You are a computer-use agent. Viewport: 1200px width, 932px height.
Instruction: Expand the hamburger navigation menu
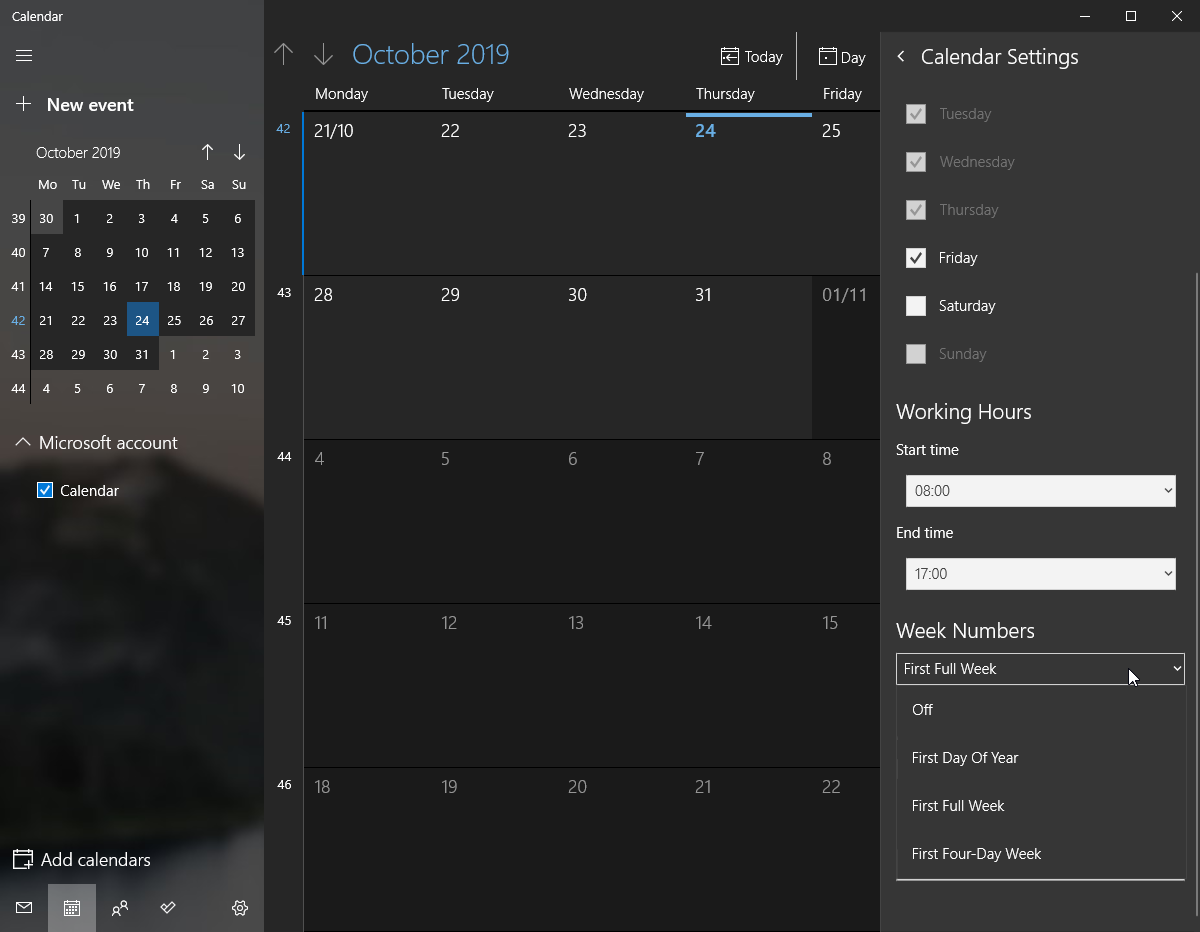coord(24,56)
